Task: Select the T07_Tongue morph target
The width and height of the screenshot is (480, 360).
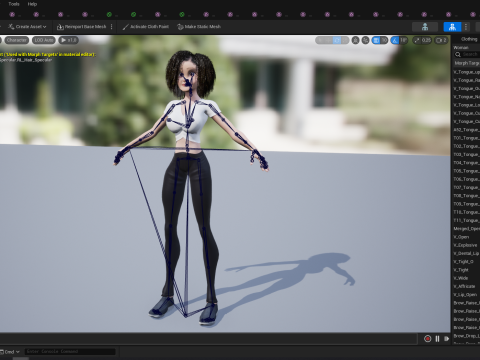Action: (x=466, y=187)
